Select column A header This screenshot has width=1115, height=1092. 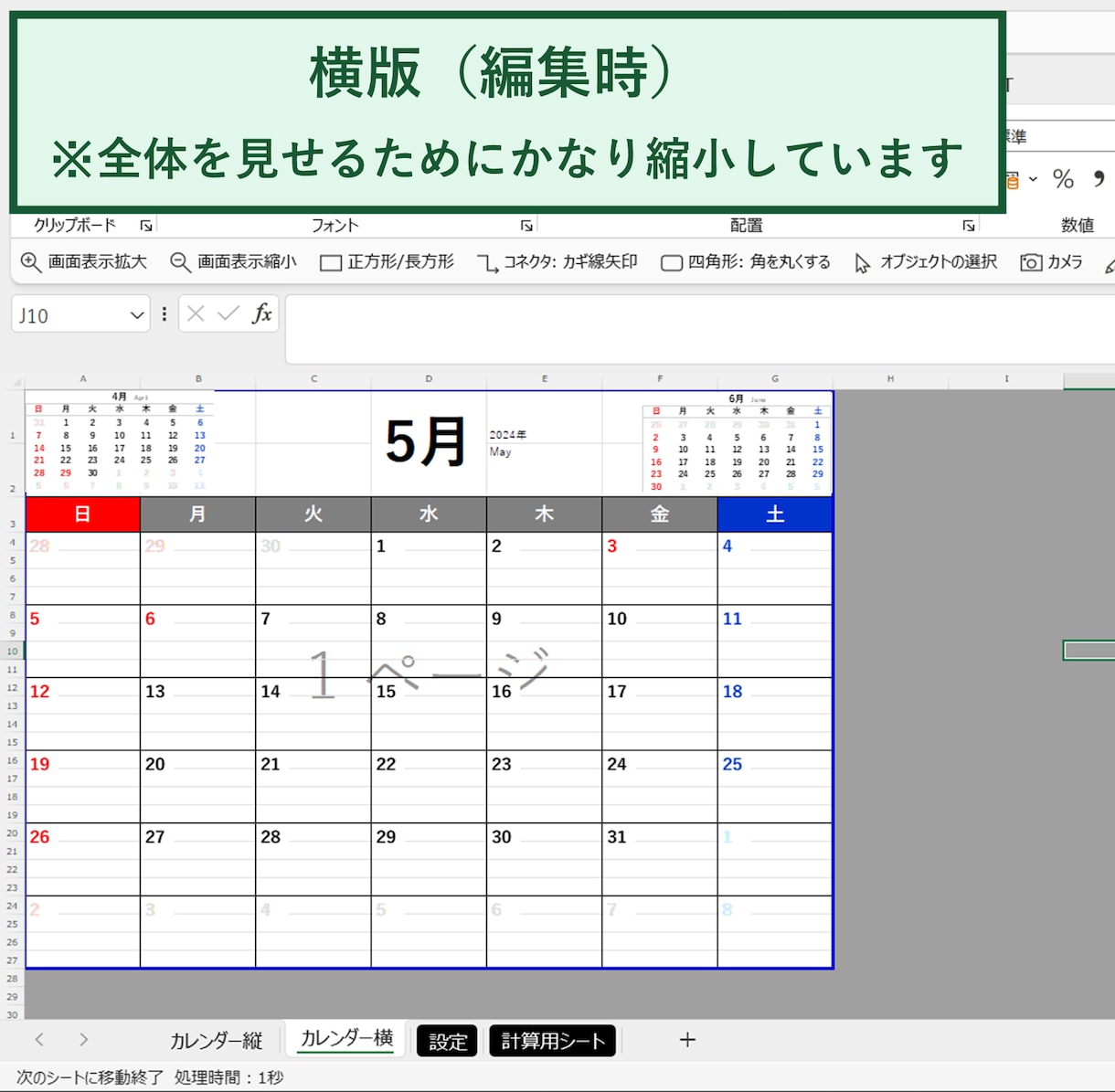(x=82, y=378)
